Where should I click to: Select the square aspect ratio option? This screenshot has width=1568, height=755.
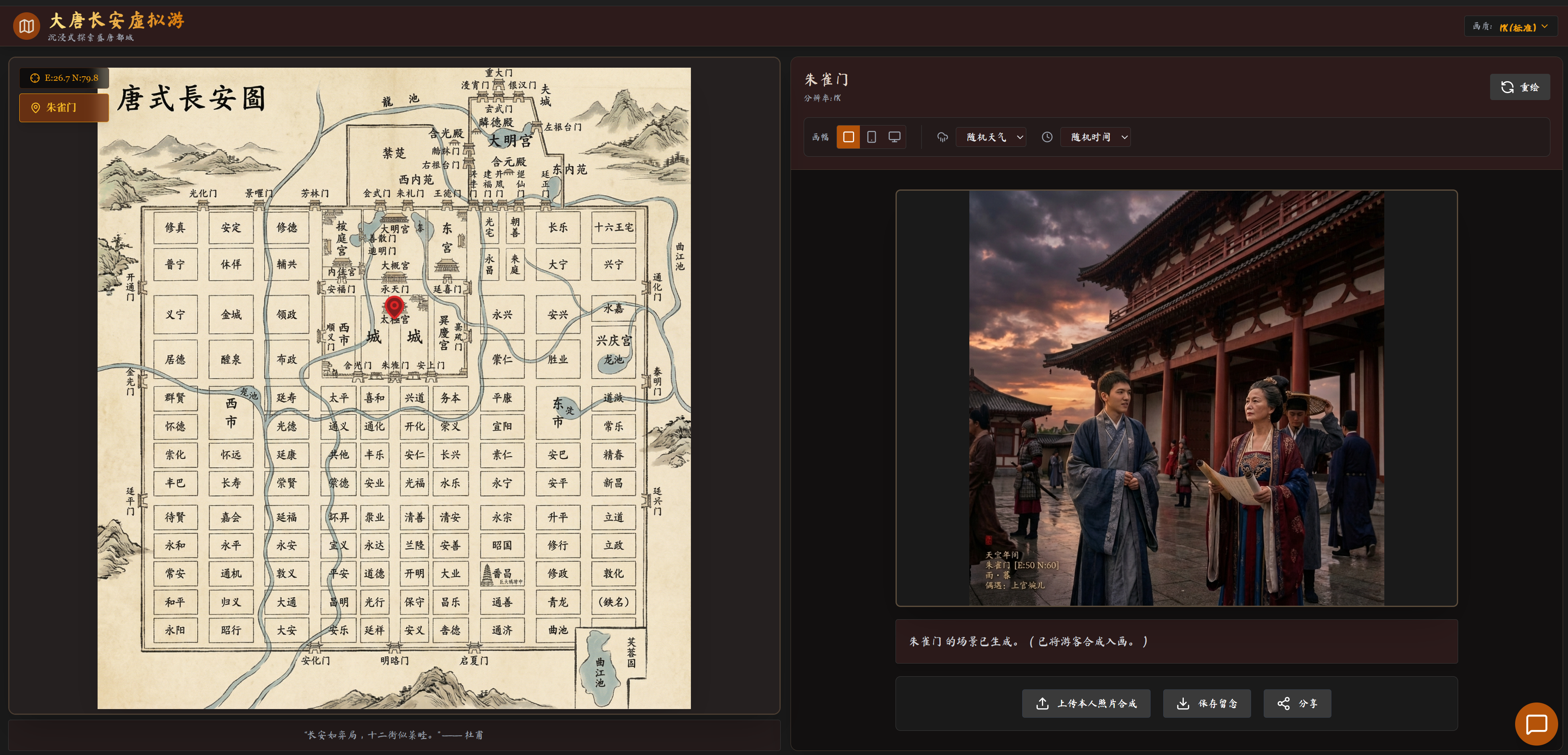pyautogui.click(x=848, y=137)
